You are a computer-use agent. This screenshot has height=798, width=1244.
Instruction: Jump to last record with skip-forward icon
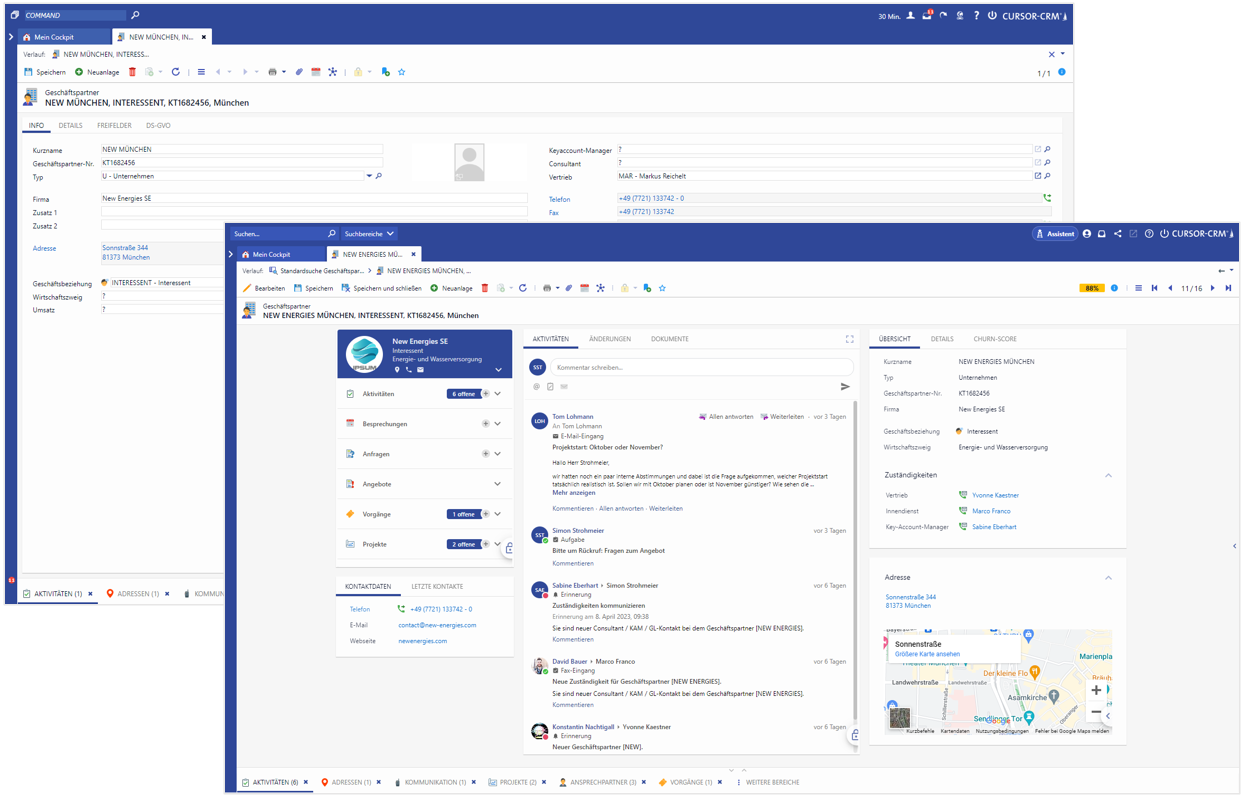[1228, 288]
